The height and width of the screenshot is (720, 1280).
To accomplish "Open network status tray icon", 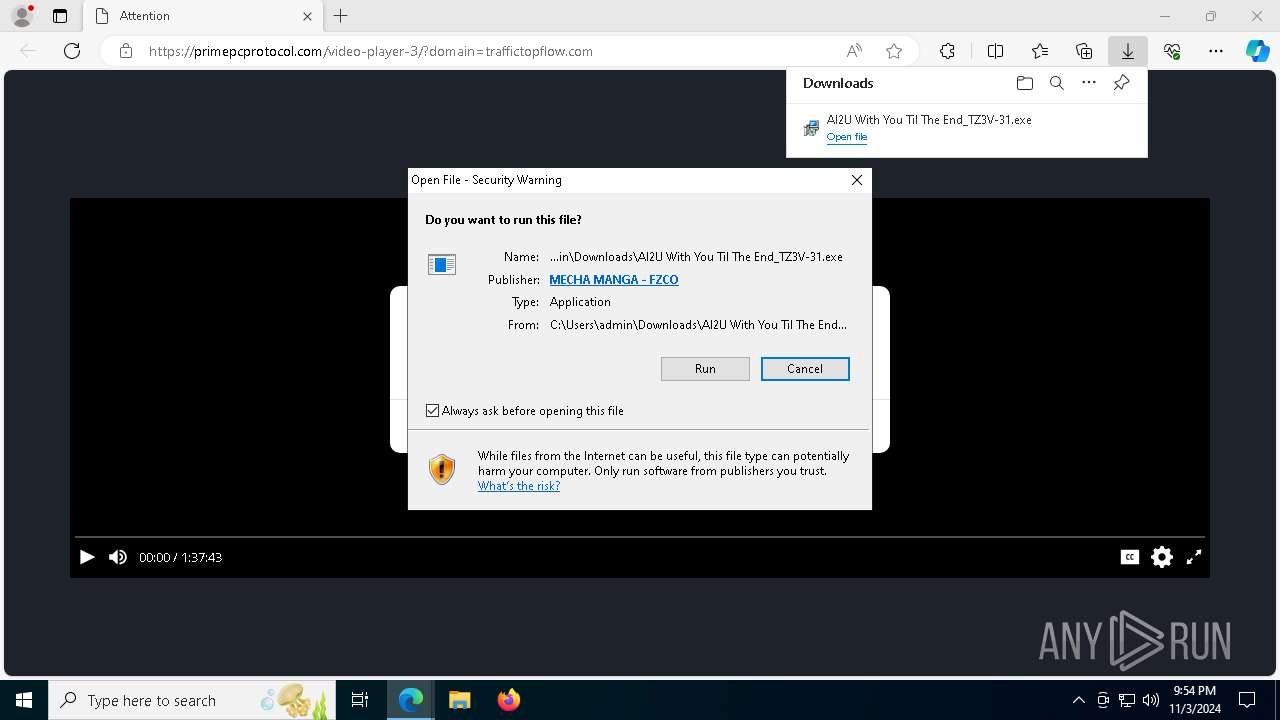I will coord(1127,700).
